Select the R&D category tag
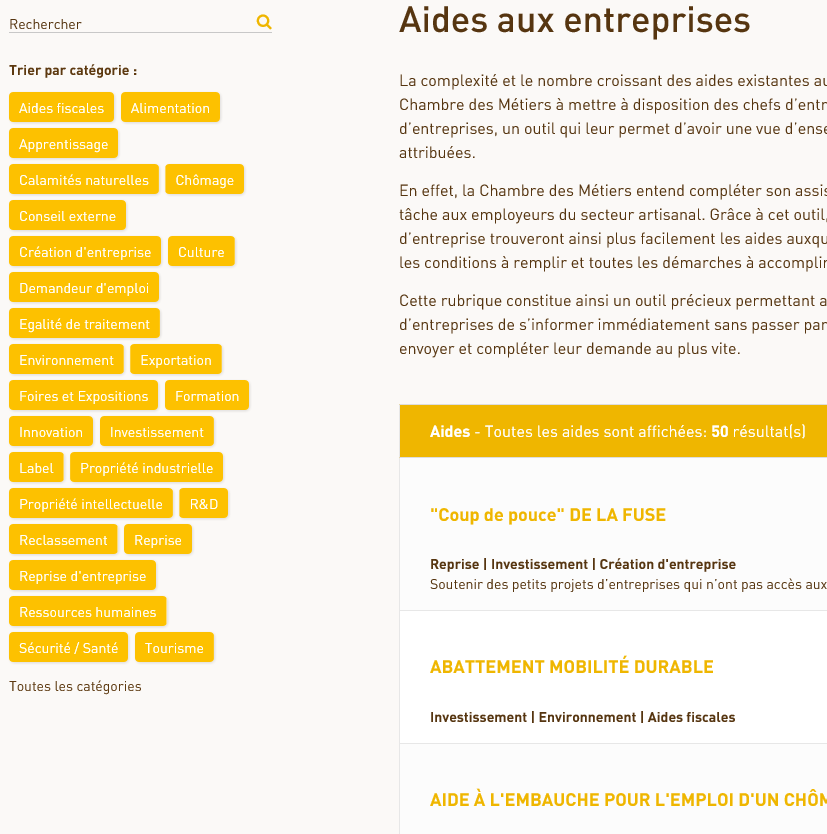 pyautogui.click(x=204, y=504)
